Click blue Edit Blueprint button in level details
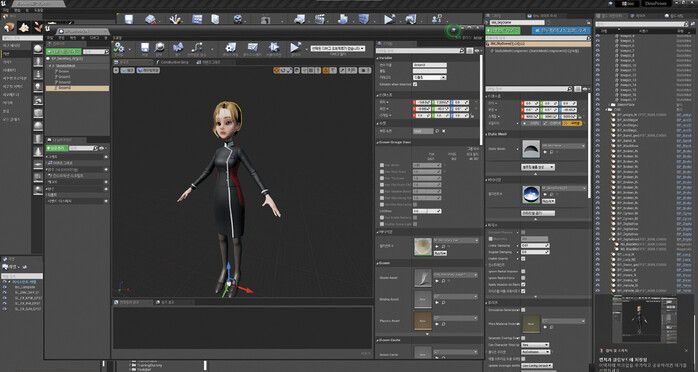 pos(561,30)
